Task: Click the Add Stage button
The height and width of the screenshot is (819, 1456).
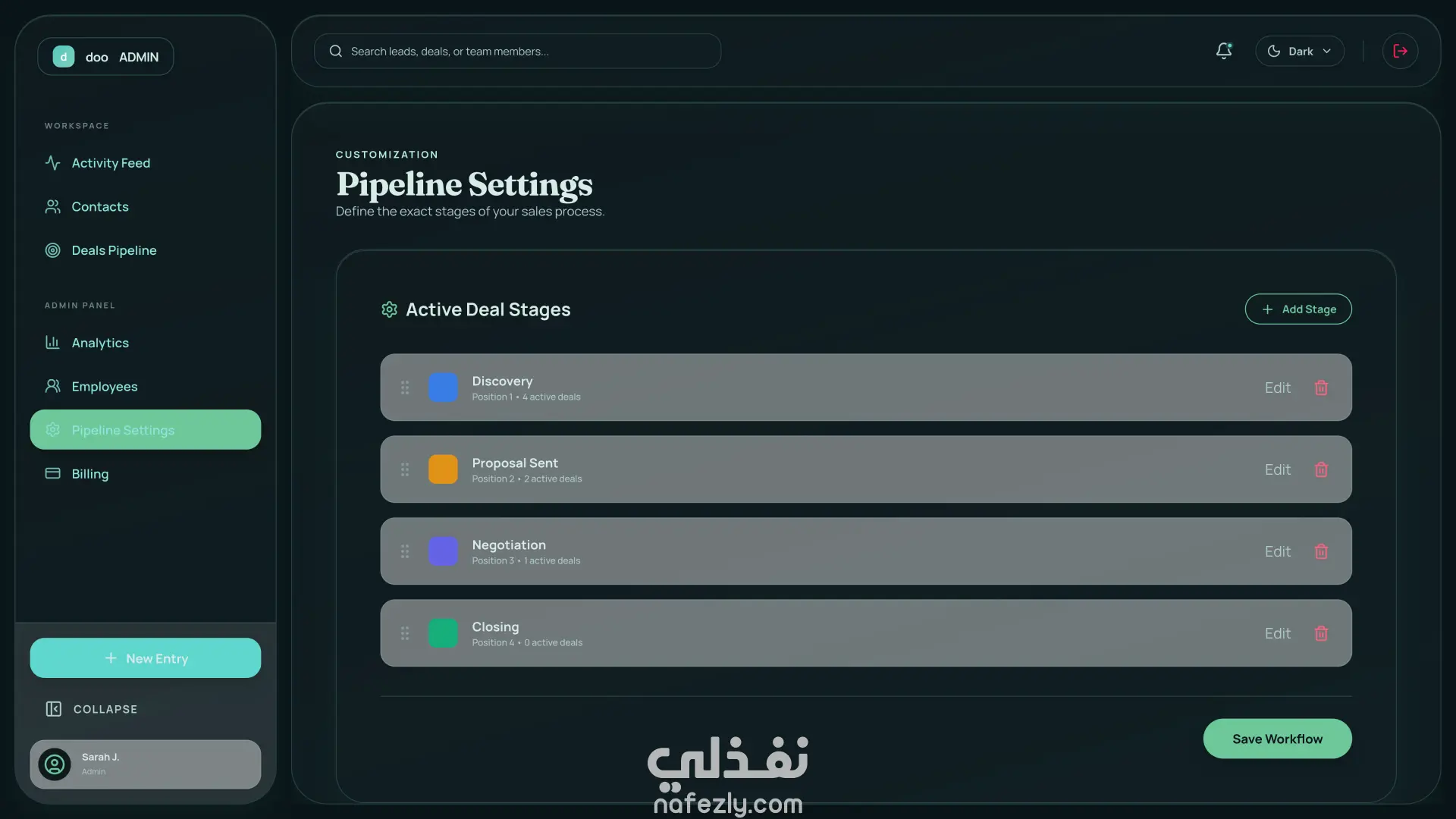Action: click(1298, 309)
